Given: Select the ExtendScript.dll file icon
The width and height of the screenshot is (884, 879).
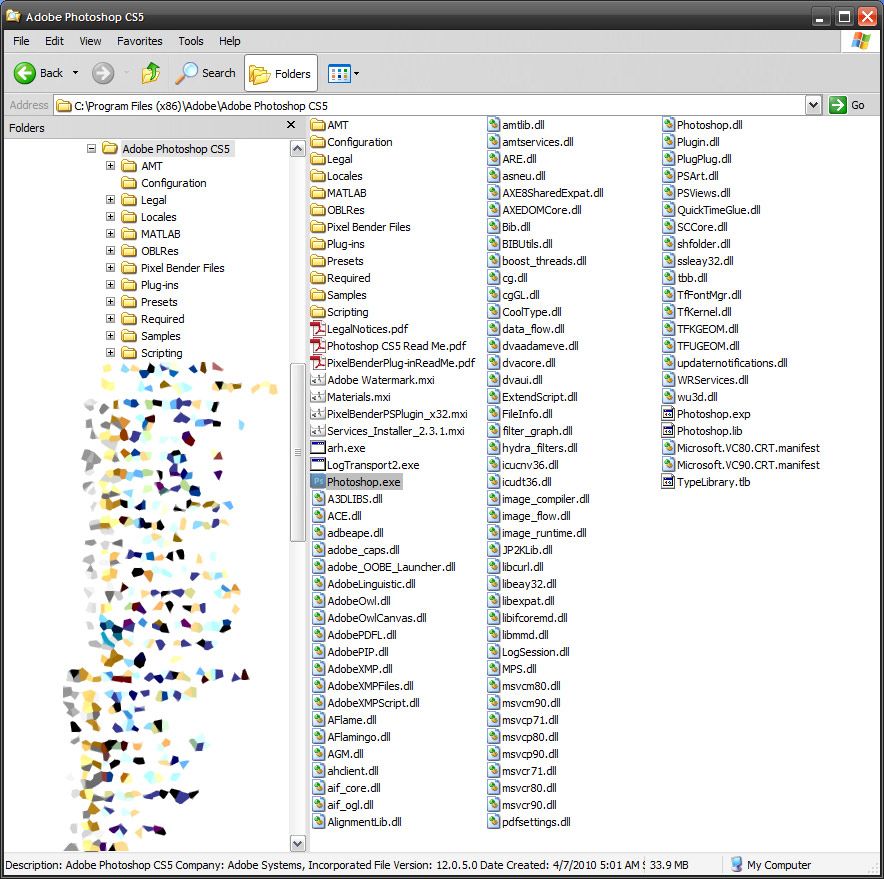Looking at the screenshot, I should click(494, 397).
